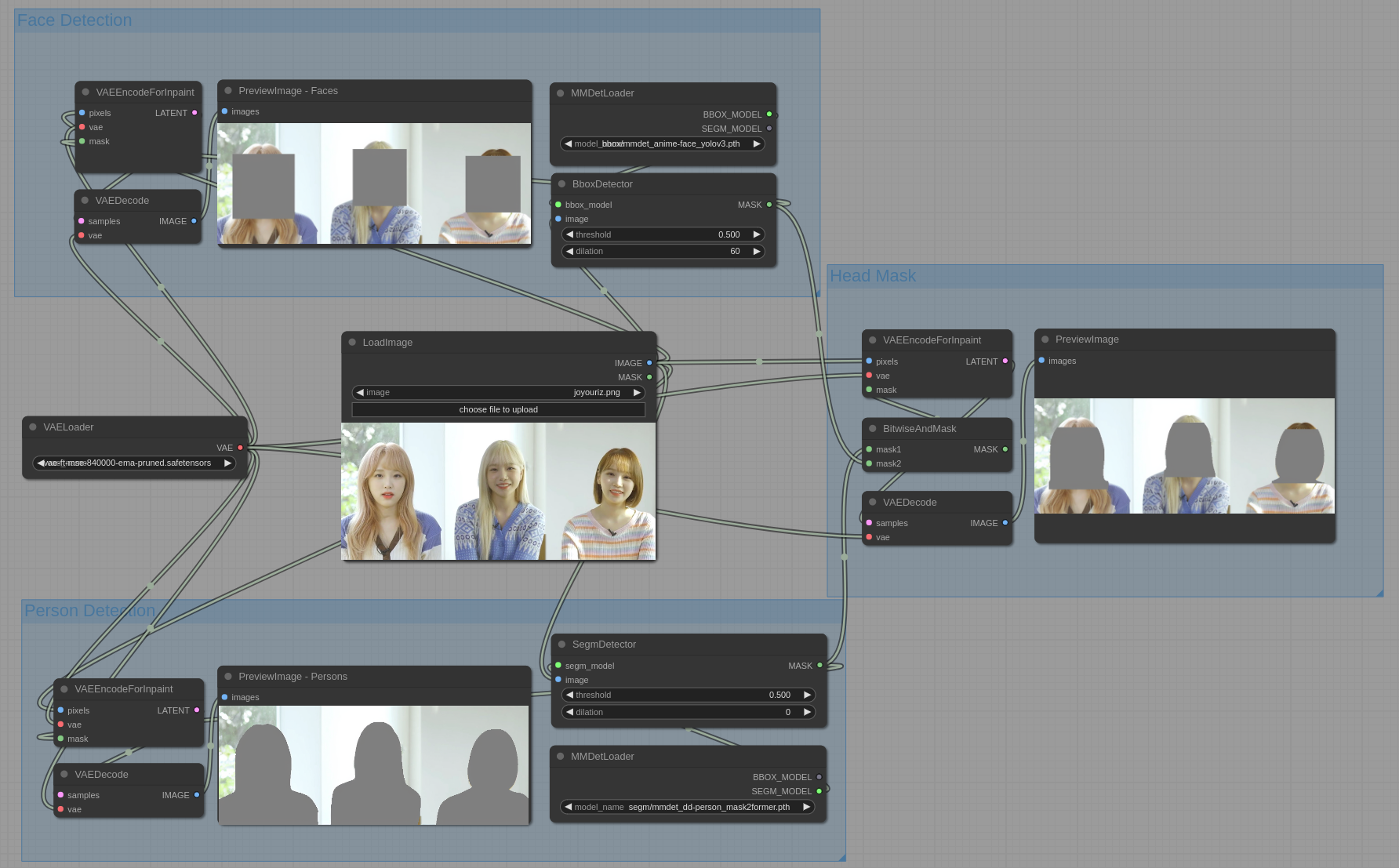This screenshot has width=1399, height=868.
Task: Decrease BboxDetector threshold with left arrow
Action: click(569, 234)
